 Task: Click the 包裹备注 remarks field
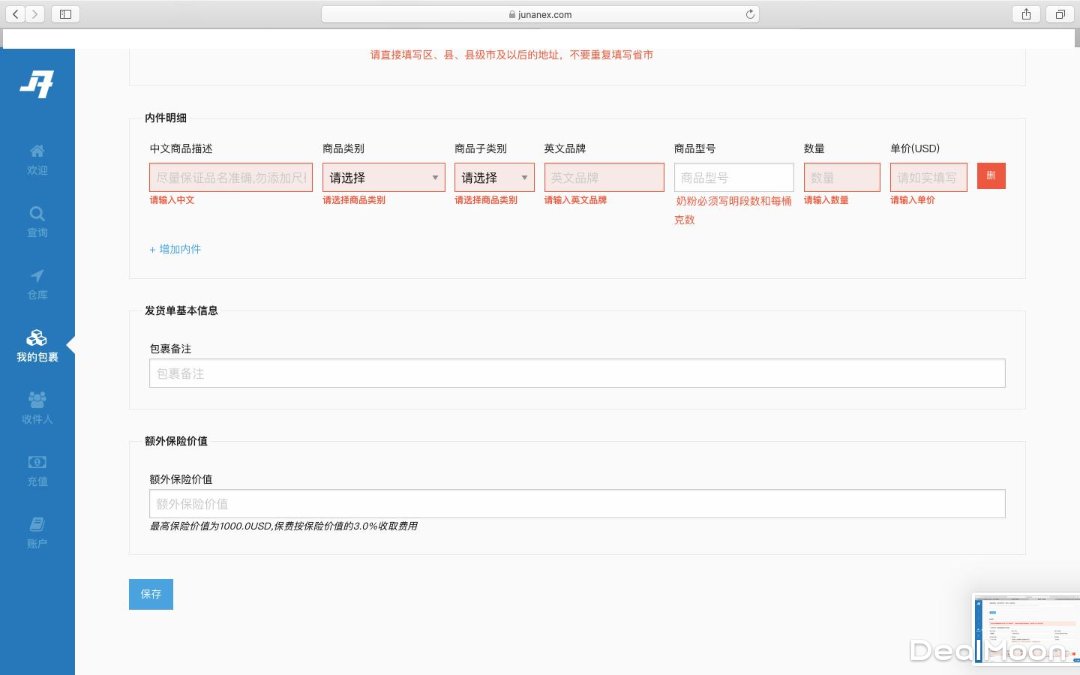577,373
